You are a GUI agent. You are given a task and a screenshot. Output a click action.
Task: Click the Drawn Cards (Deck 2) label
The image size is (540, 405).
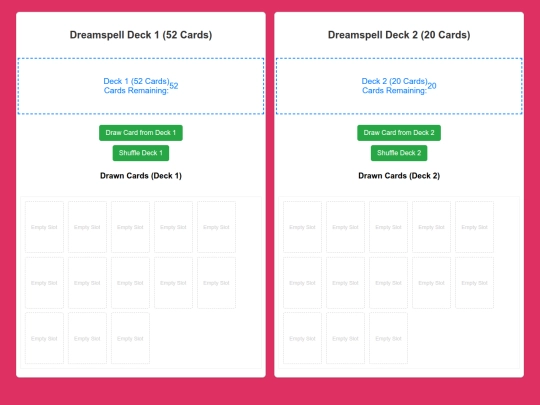click(x=399, y=176)
